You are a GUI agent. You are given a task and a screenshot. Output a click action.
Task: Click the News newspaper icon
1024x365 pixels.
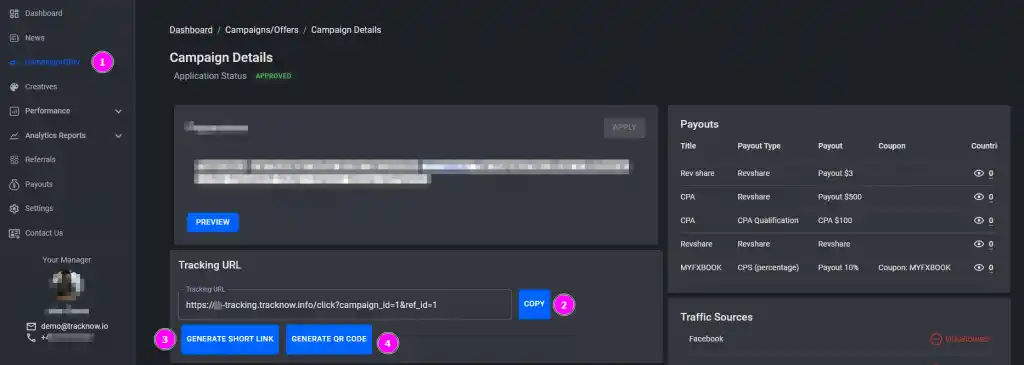pyautogui.click(x=14, y=38)
